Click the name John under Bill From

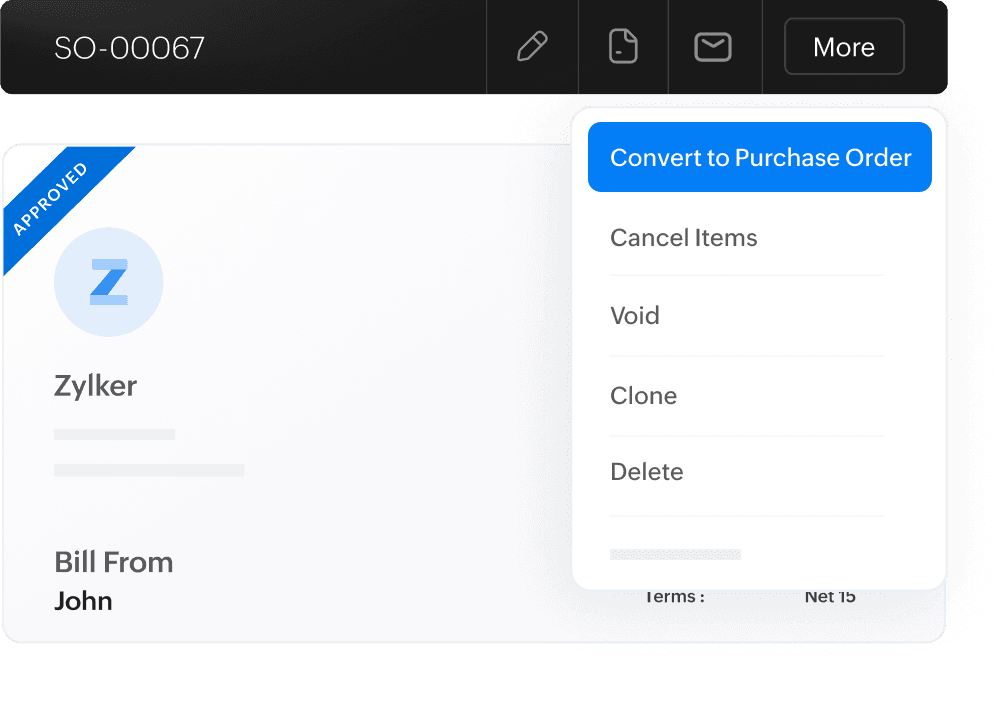(83, 601)
